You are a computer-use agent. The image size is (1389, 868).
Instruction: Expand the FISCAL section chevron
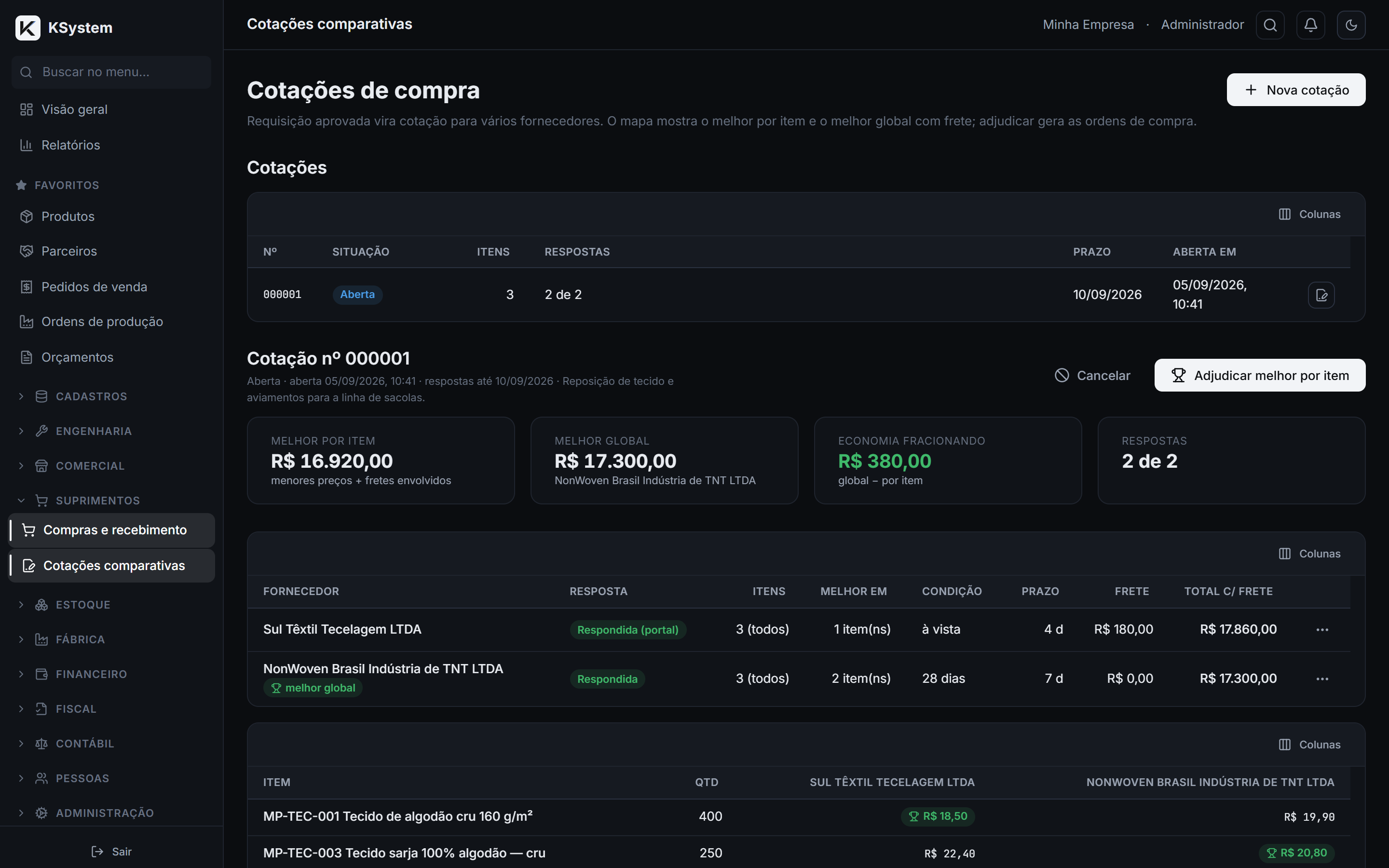(x=21, y=709)
